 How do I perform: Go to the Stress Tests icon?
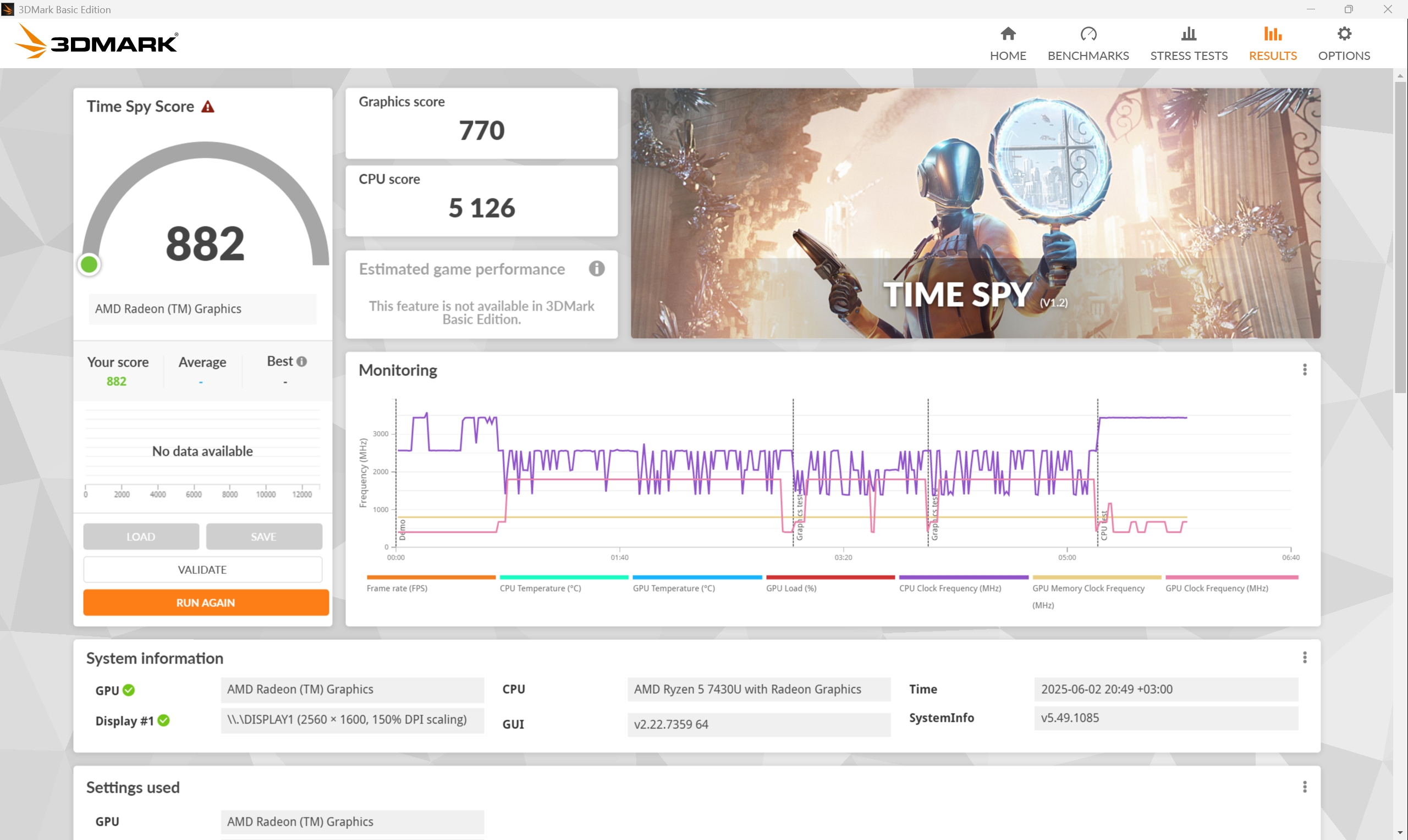(1189, 34)
